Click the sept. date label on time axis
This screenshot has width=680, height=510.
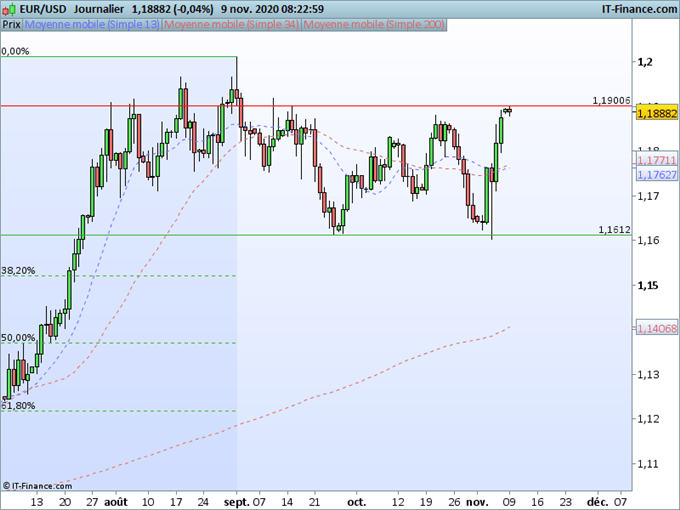[x=237, y=502]
